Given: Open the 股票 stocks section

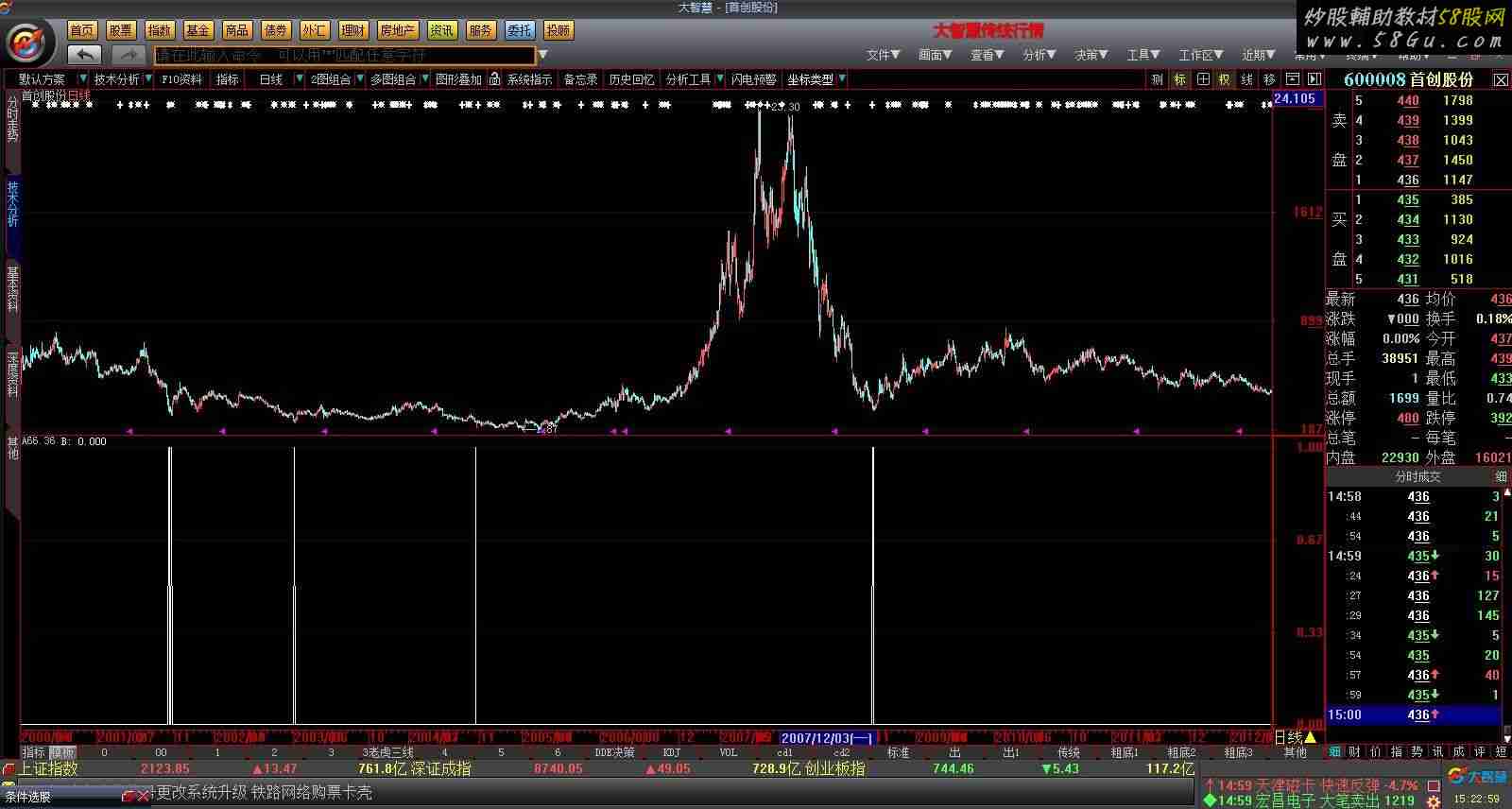Looking at the screenshot, I should point(121,30).
